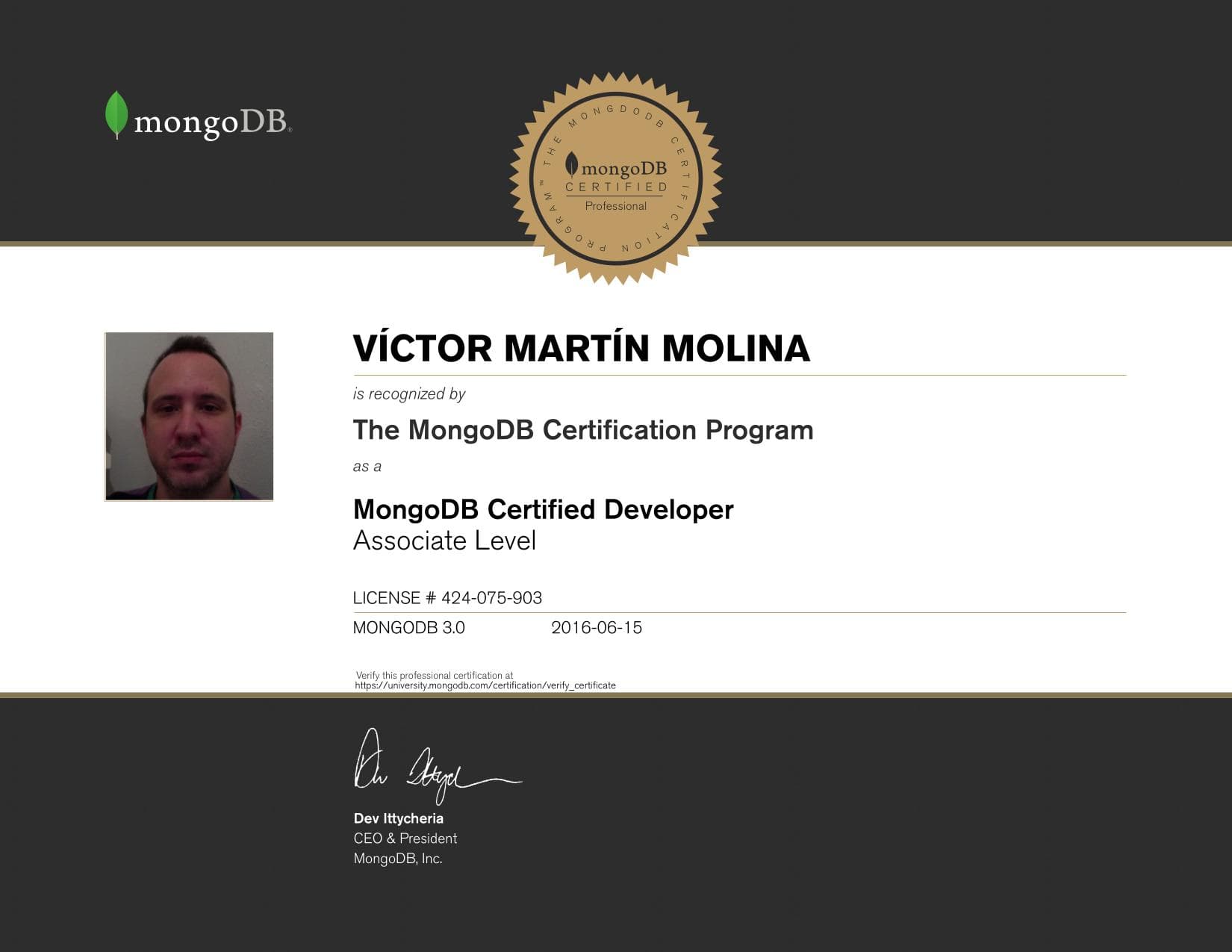Click the words 'as a'
1232x952 pixels.
click(367, 467)
